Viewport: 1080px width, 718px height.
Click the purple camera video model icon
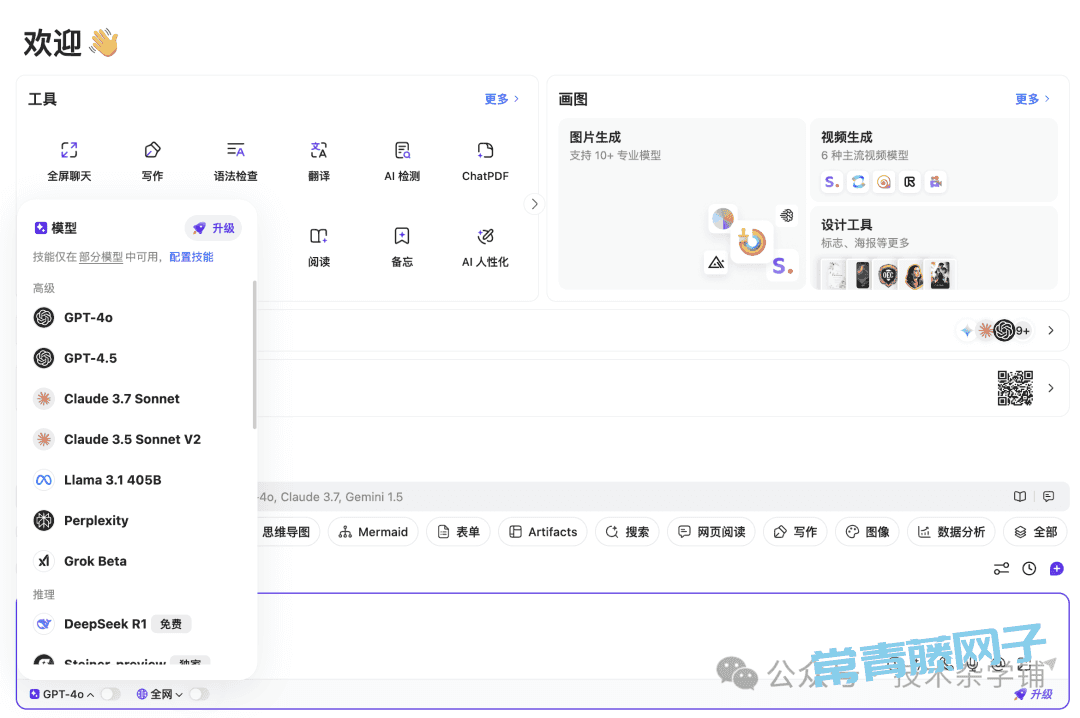click(935, 182)
